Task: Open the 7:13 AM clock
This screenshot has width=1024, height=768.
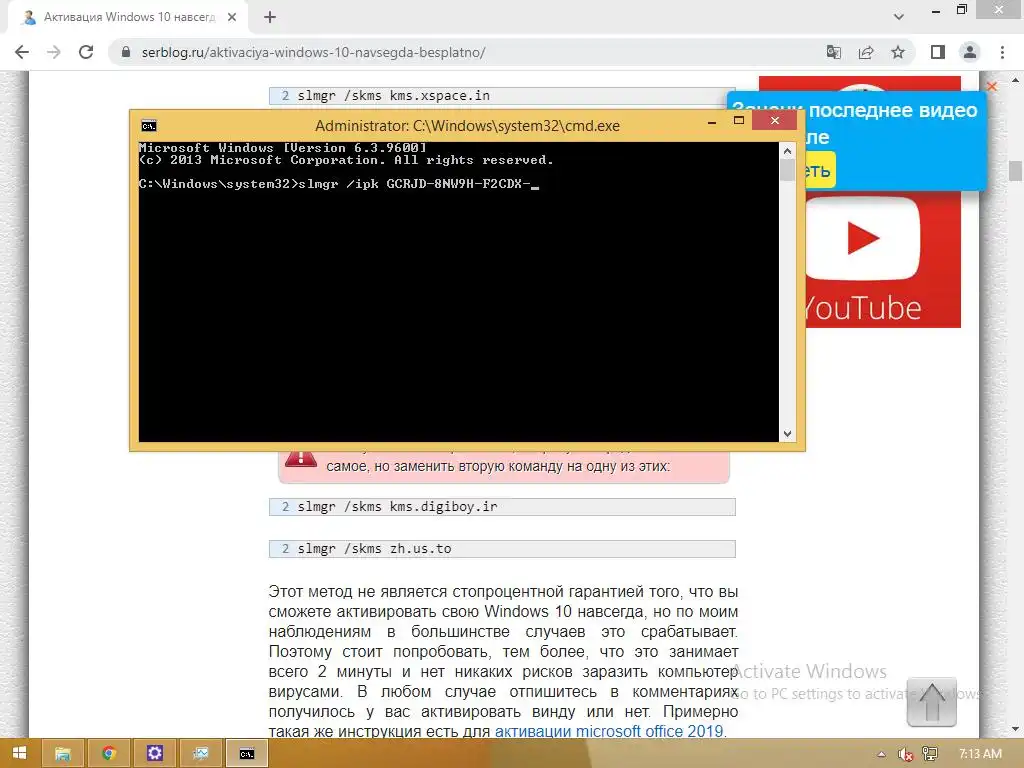Action: coord(980,754)
